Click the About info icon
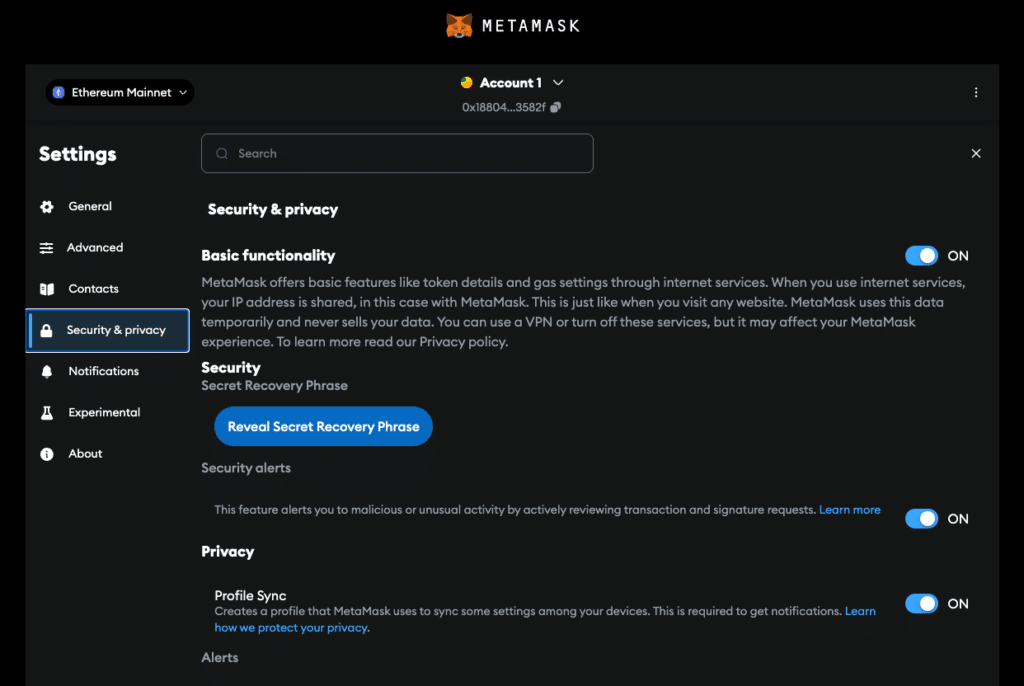The image size is (1024, 686). 47,454
